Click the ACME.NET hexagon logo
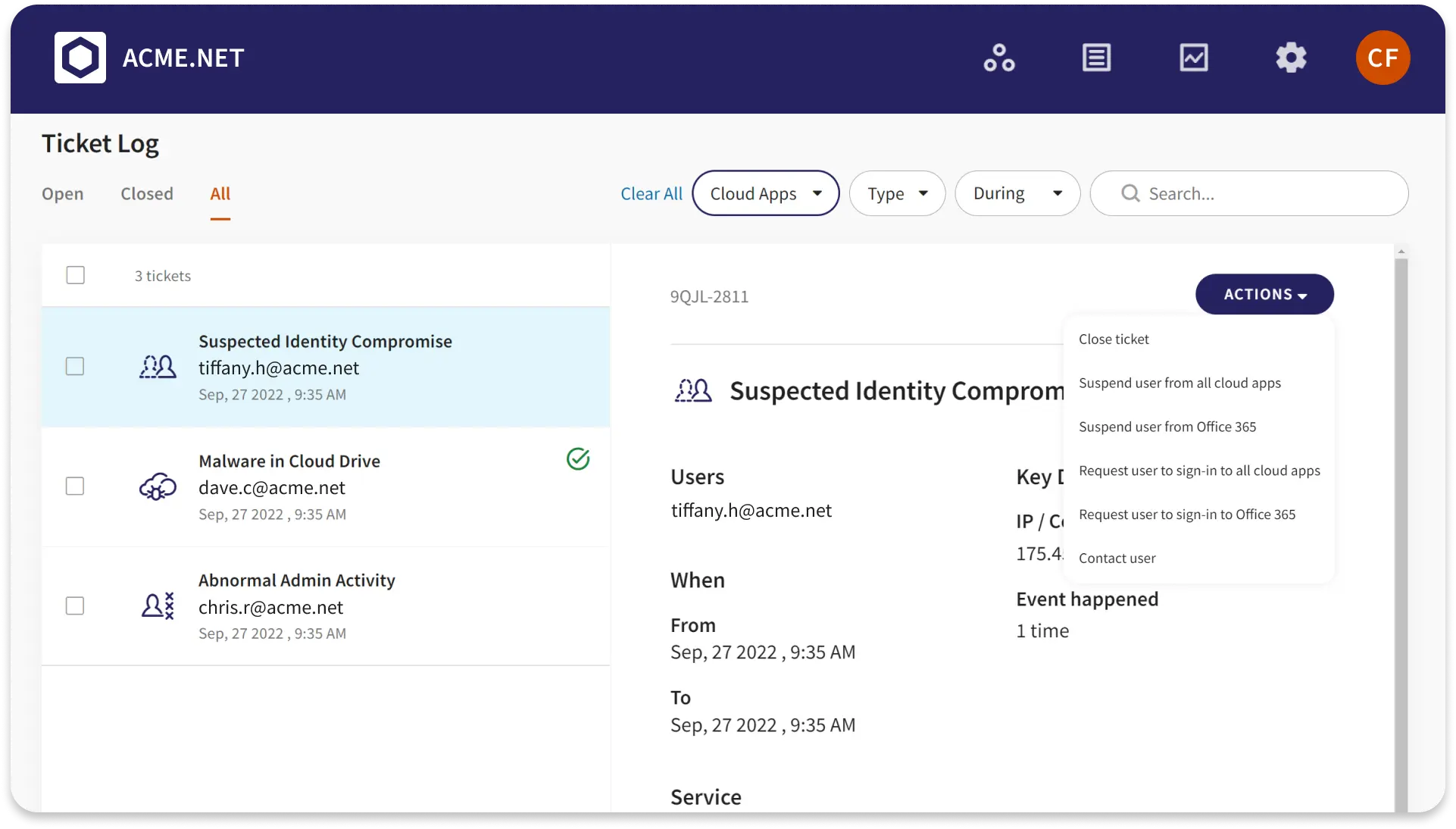This screenshot has height=829, width=1456. click(80, 58)
